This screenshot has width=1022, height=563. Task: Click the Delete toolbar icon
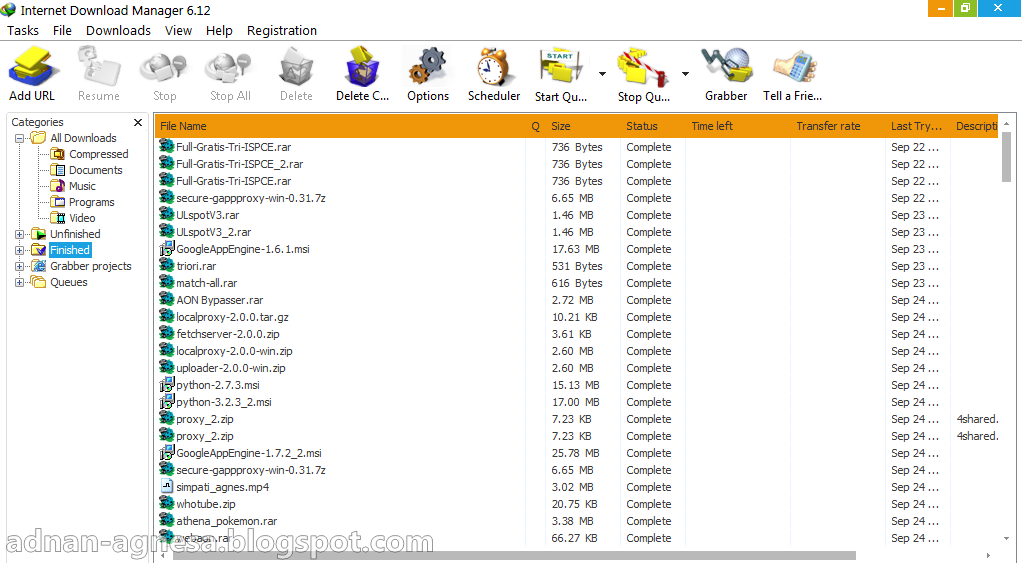(297, 68)
